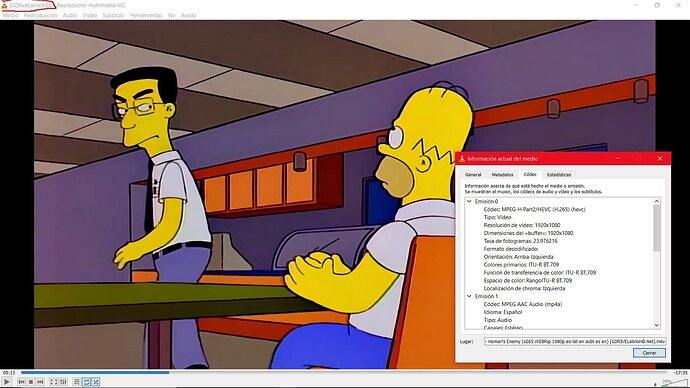Viewport: 690px width, 388px height.
Task: Adjust the volume slider
Action: [x=675, y=383]
